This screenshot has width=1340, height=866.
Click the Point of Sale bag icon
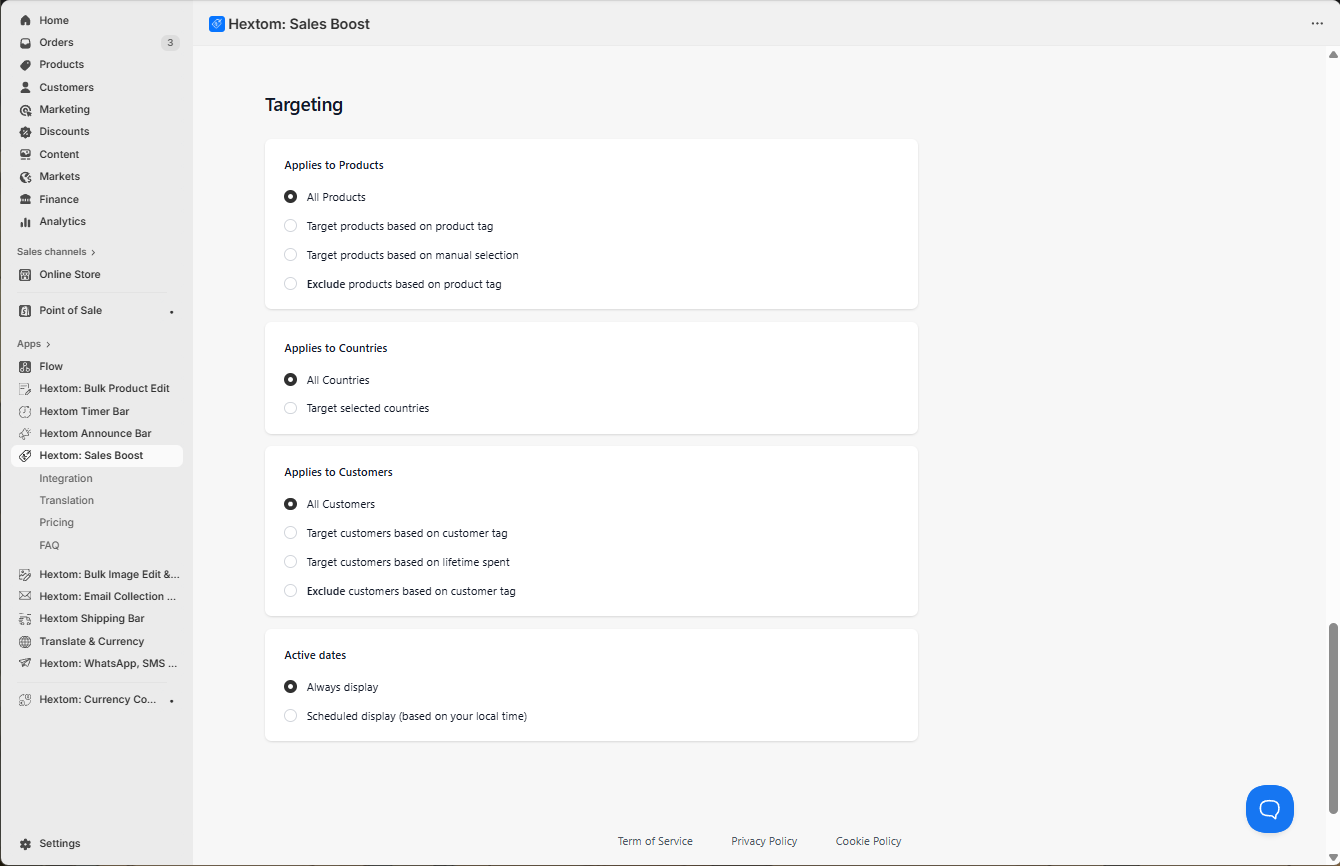pos(26,311)
